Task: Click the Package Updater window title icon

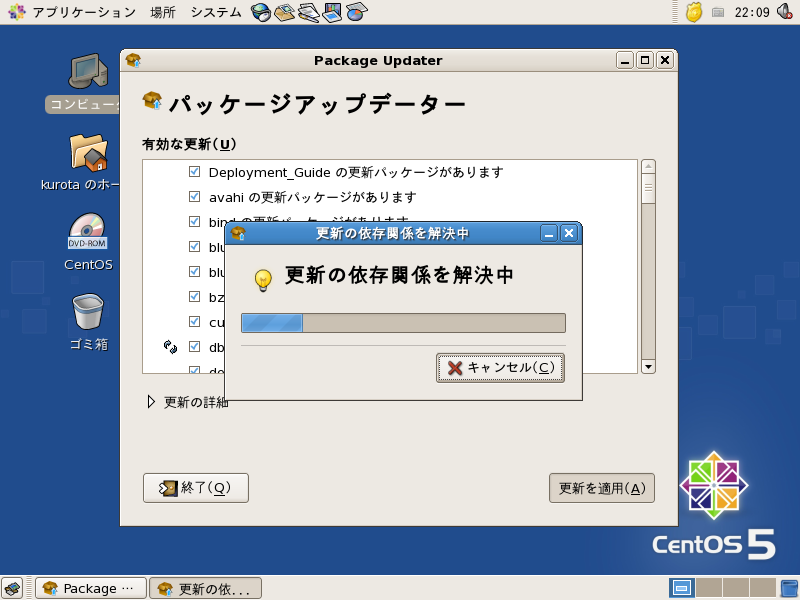Action: point(134,60)
